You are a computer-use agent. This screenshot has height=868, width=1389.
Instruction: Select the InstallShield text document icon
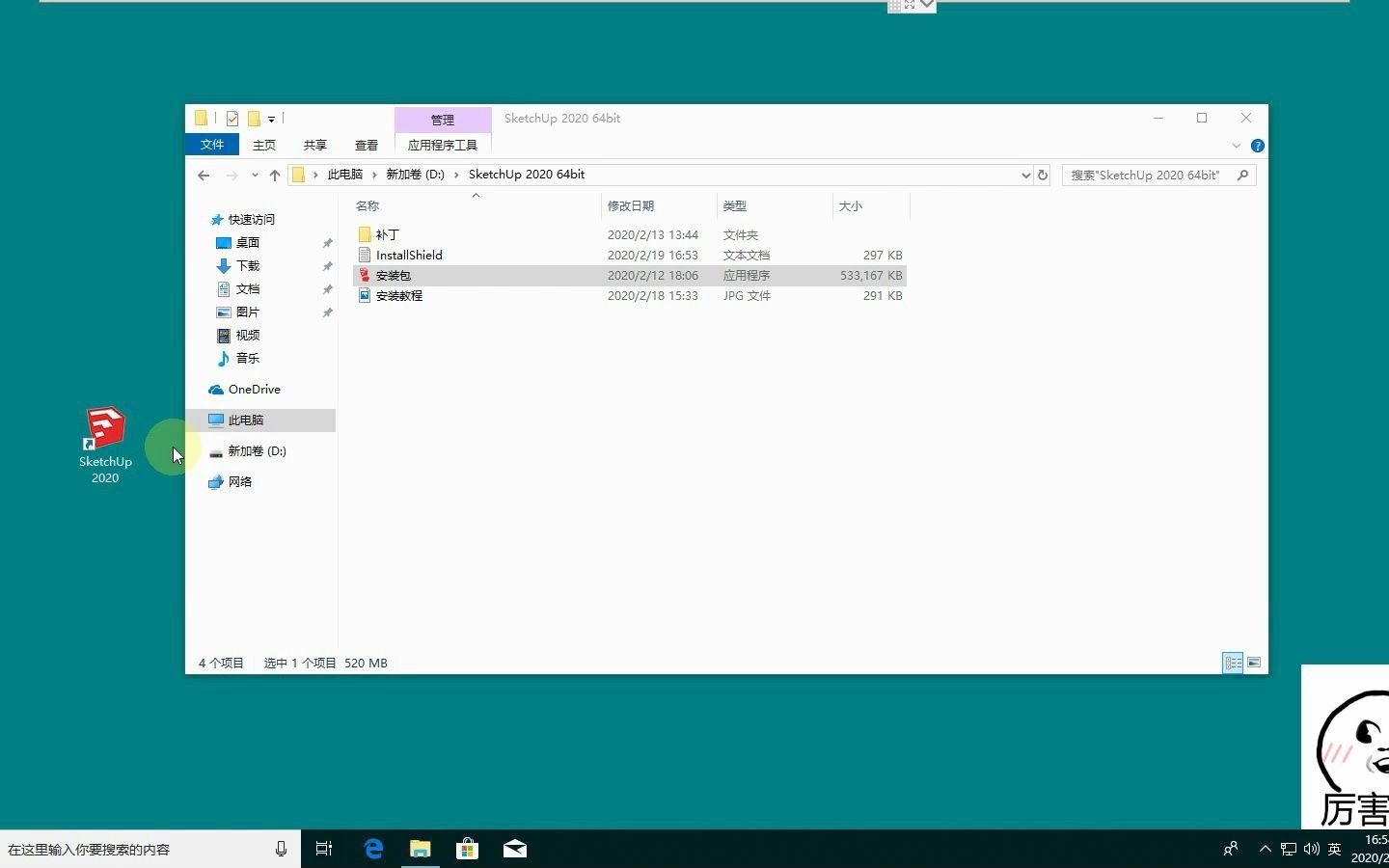pos(365,255)
